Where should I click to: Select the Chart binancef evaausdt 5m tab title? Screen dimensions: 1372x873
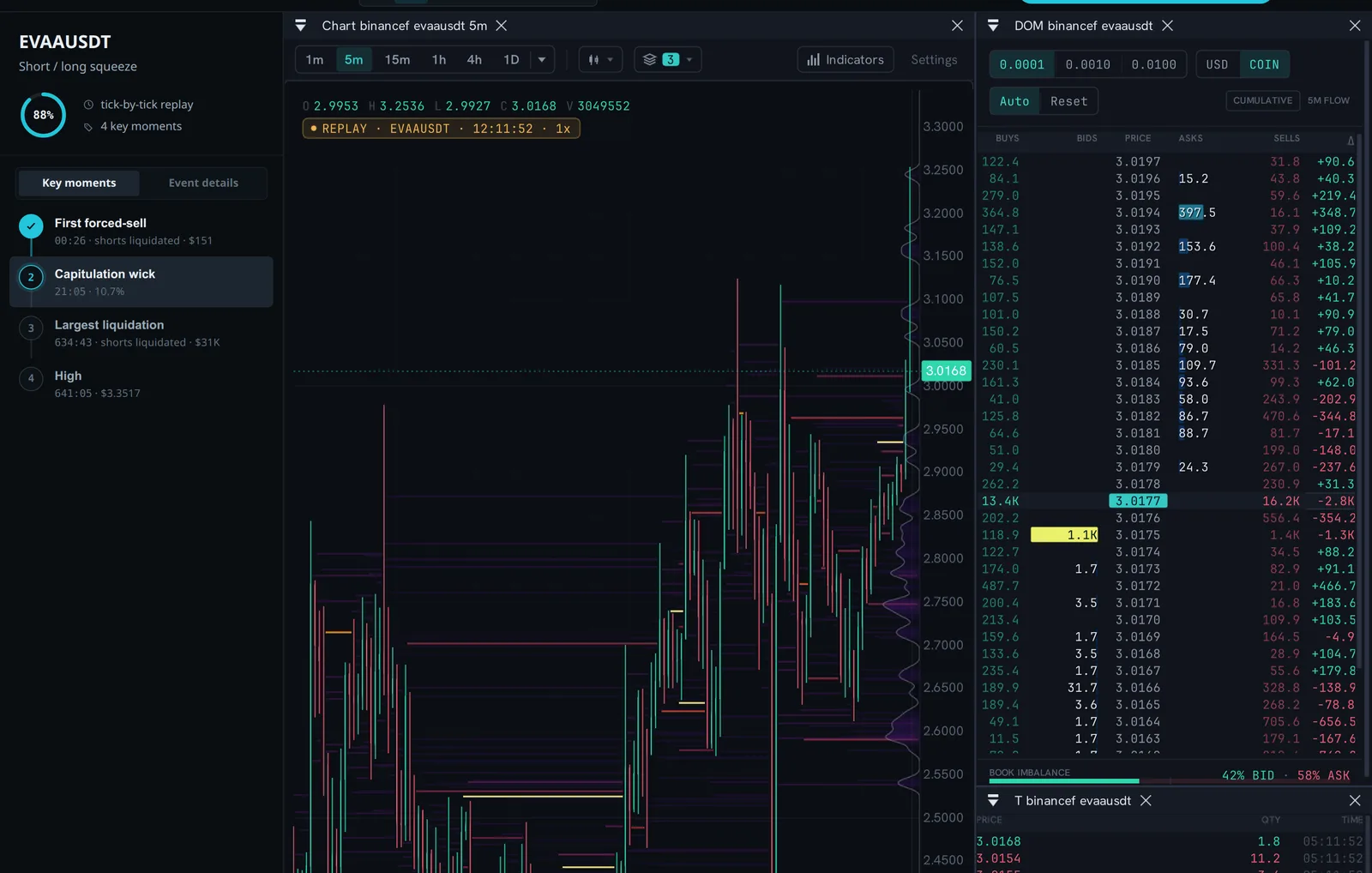[404, 26]
